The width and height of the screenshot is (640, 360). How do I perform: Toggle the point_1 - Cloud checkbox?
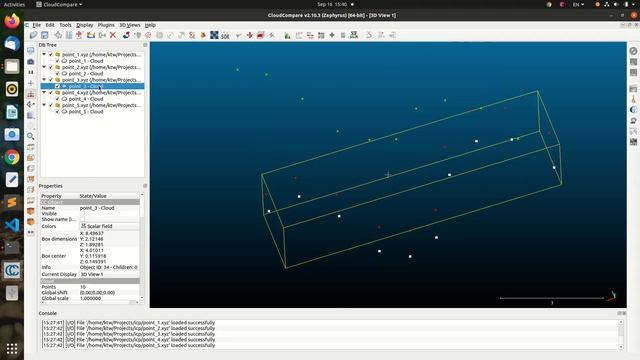[x=57, y=61]
